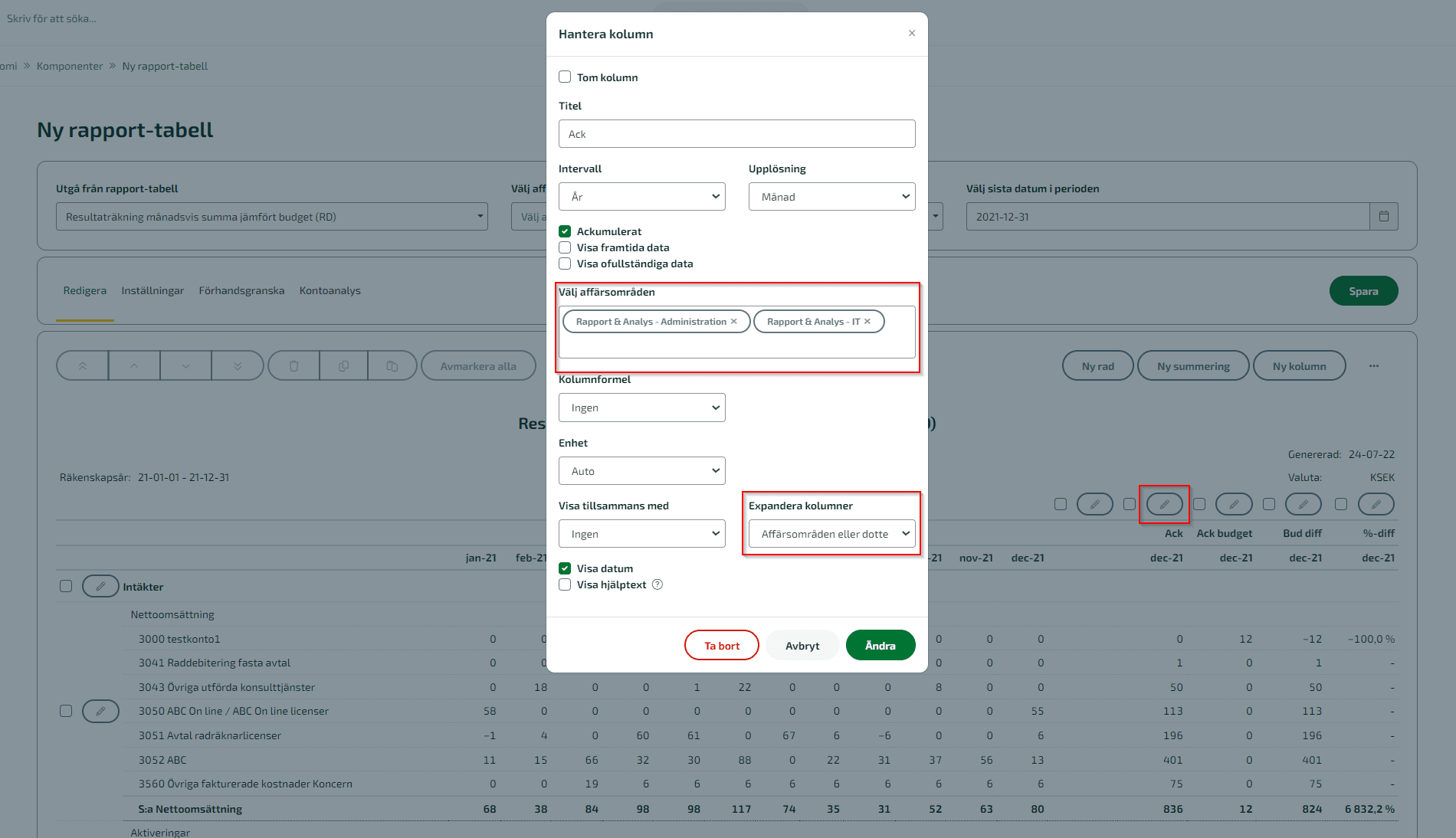
Task: Switch to the Inställningar tab
Action: (152, 290)
